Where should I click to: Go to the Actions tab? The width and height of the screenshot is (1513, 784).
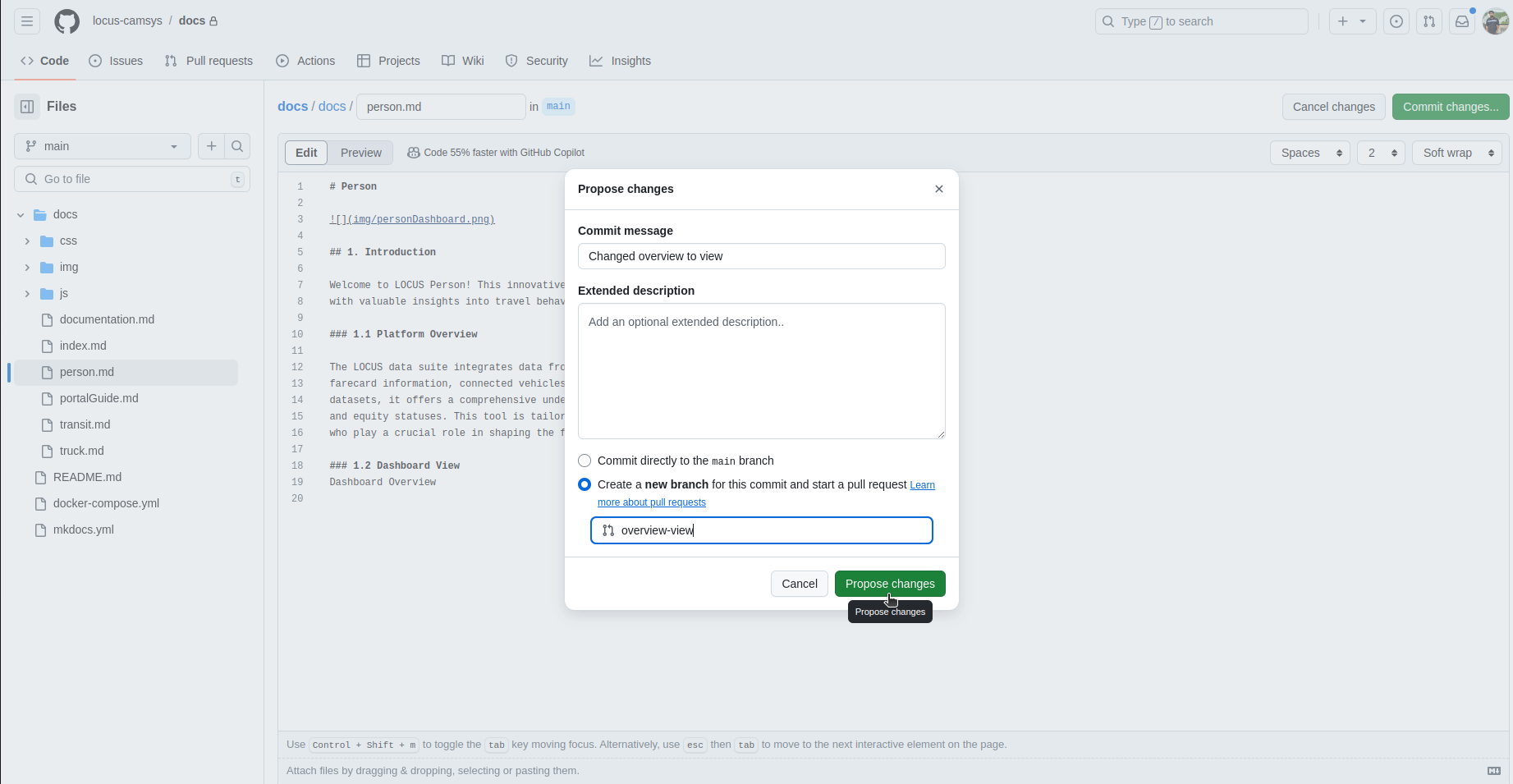[x=305, y=61]
